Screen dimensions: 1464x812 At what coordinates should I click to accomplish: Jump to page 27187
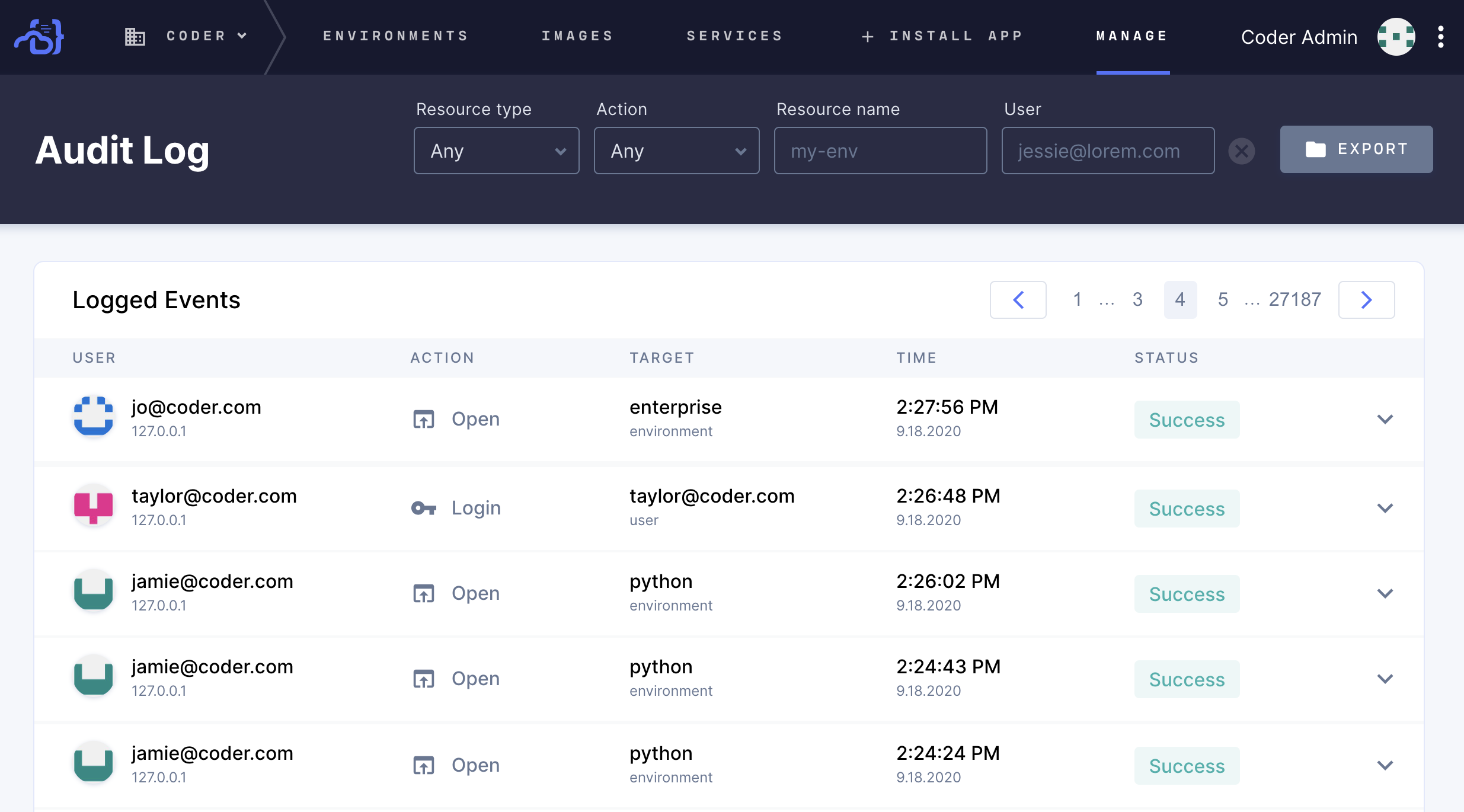1294,300
